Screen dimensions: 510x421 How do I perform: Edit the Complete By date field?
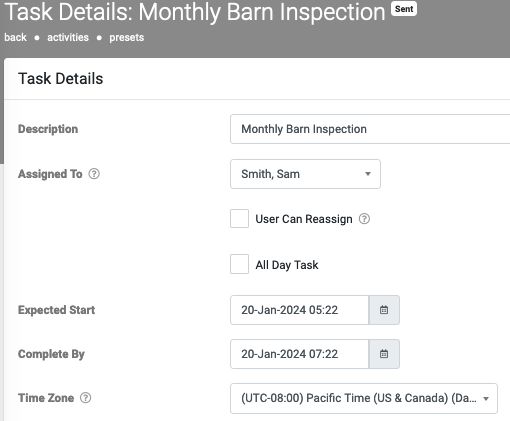(299, 354)
